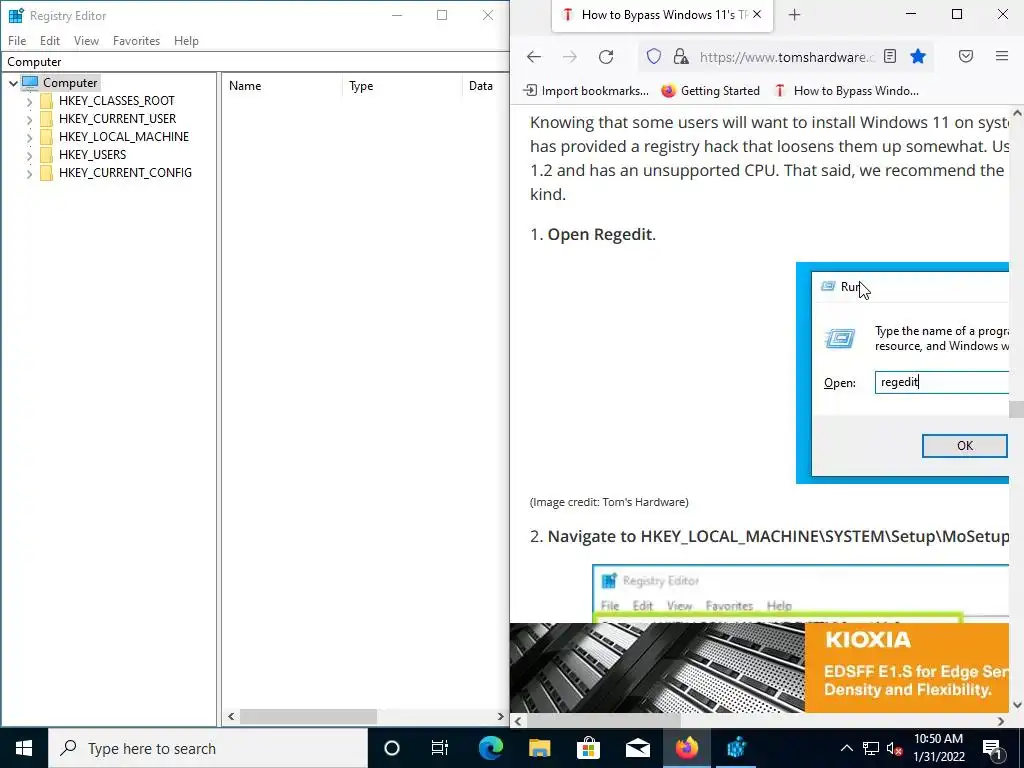Viewport: 1024px width, 768px height.
Task: Go back with Firefox back arrow
Action: (534, 57)
